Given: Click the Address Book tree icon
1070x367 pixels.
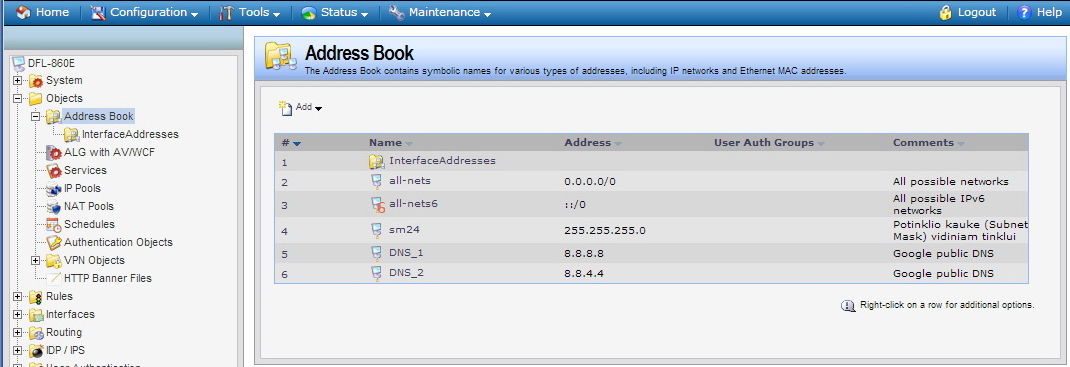Looking at the screenshot, I should coord(54,117).
